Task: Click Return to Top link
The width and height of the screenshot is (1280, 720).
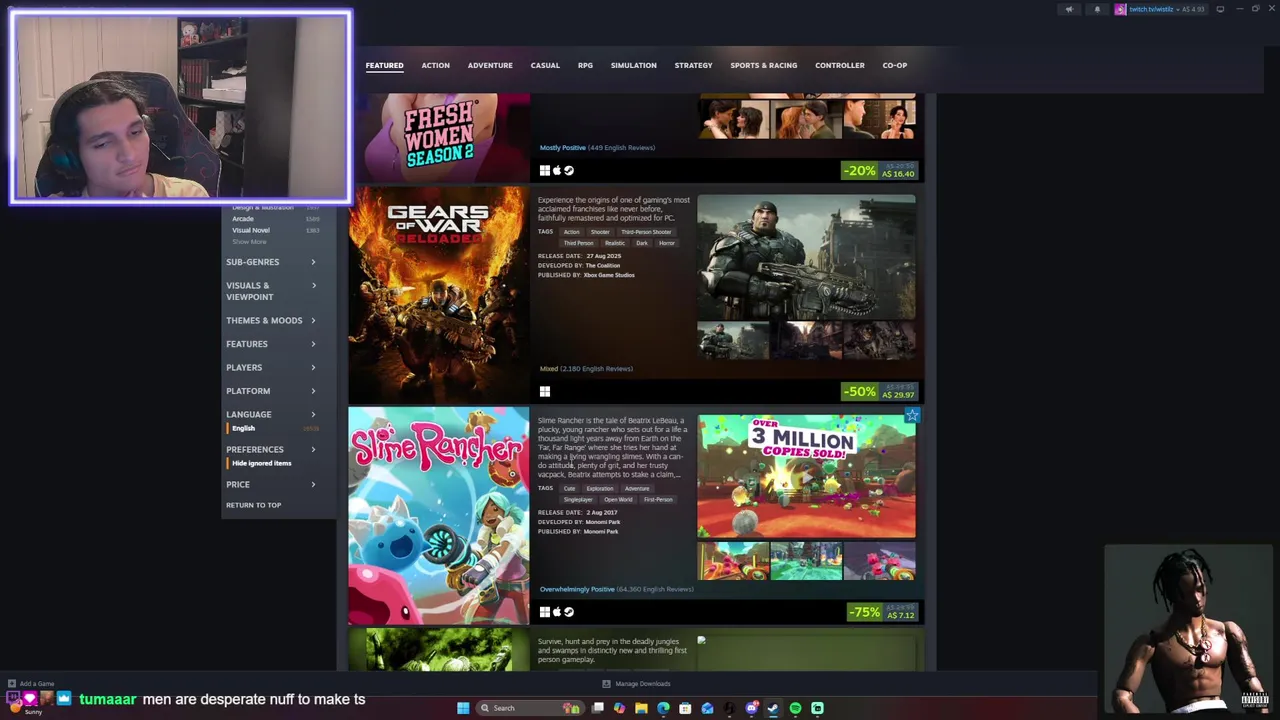Action: 253,505
